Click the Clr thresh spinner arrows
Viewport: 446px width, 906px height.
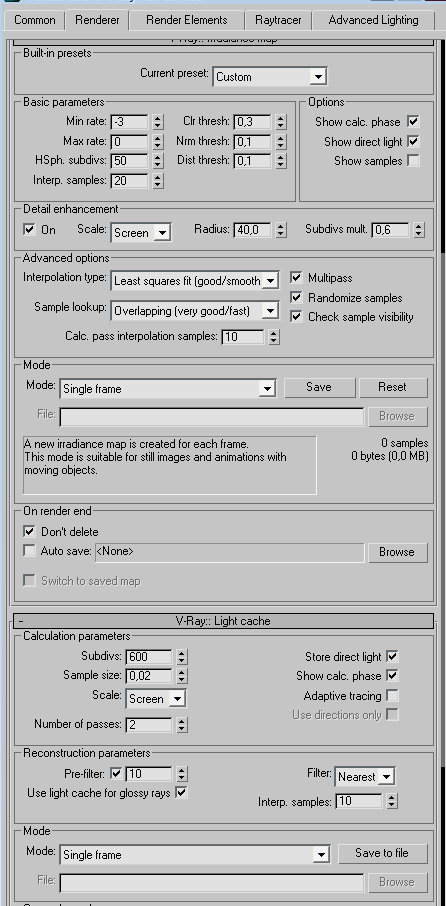point(280,122)
